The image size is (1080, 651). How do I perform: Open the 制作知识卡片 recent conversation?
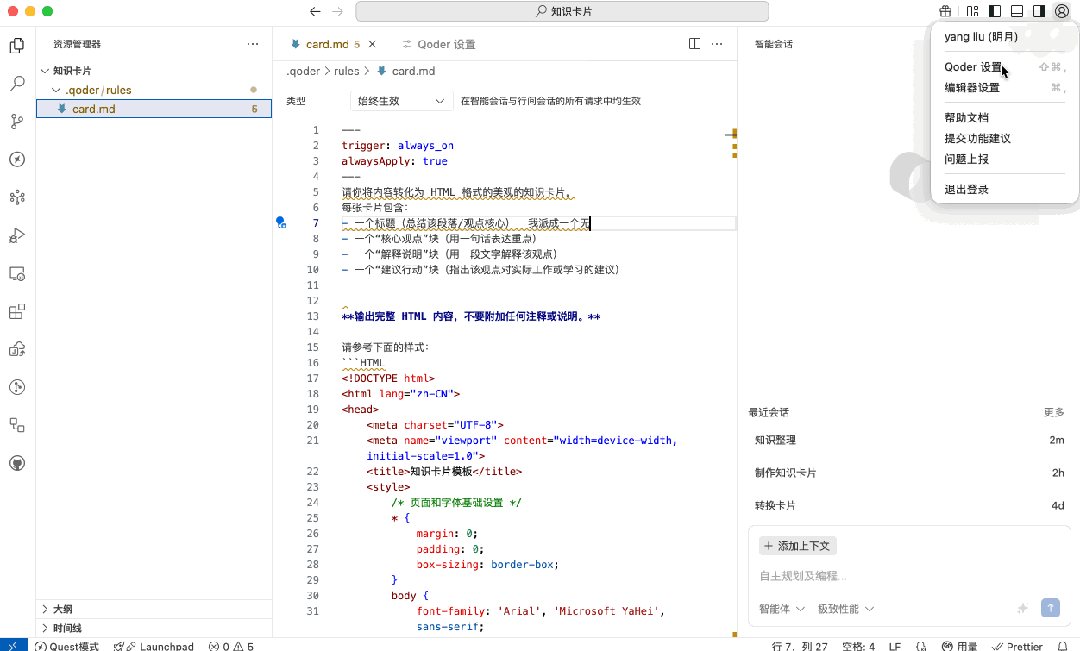point(909,473)
